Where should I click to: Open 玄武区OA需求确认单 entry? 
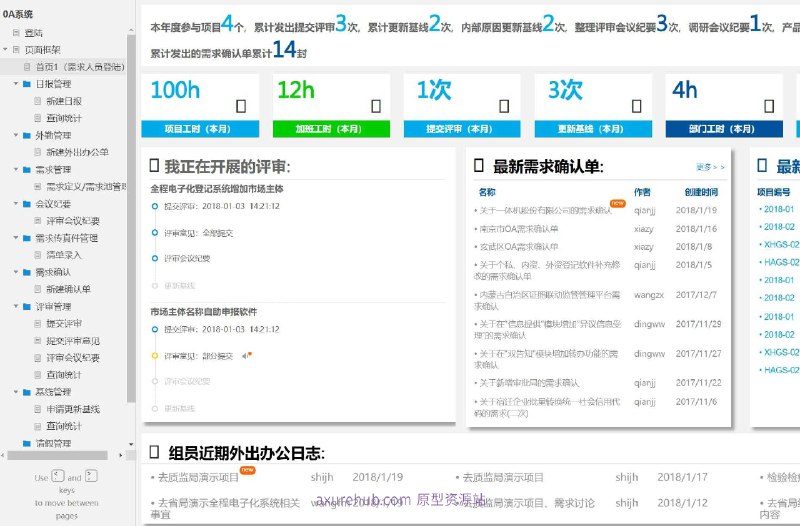518,246
